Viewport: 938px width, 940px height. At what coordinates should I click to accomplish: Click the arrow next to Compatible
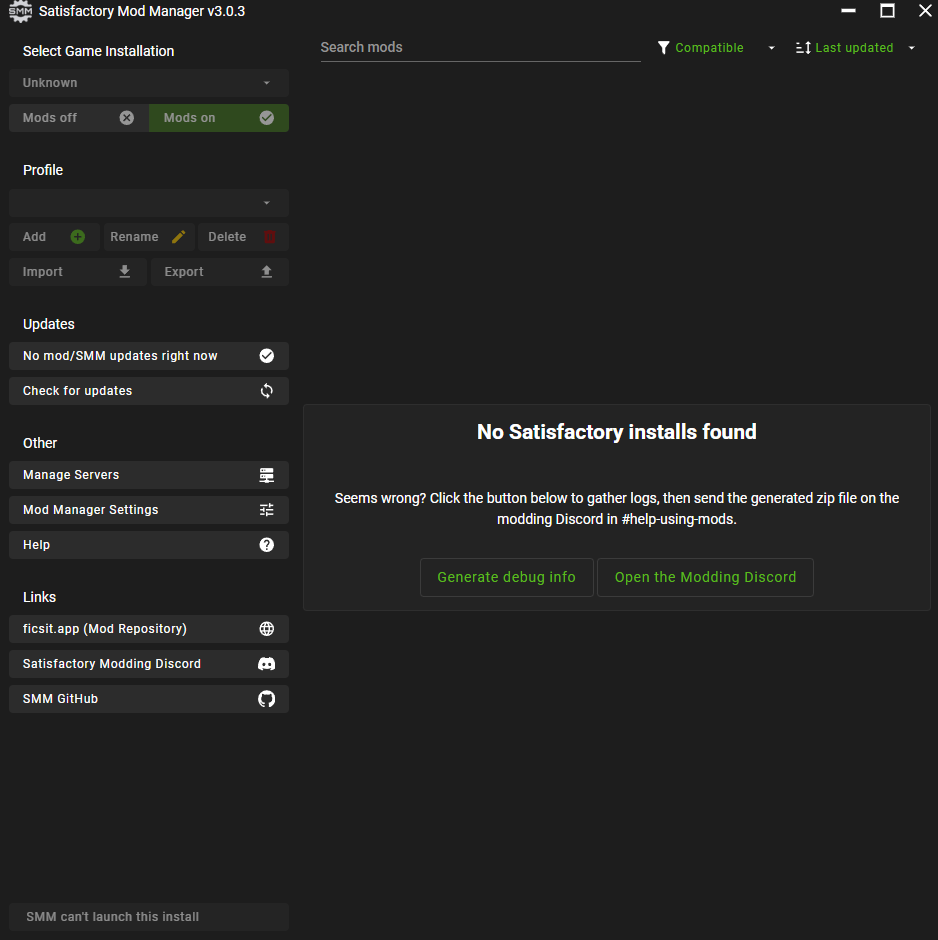coord(771,48)
